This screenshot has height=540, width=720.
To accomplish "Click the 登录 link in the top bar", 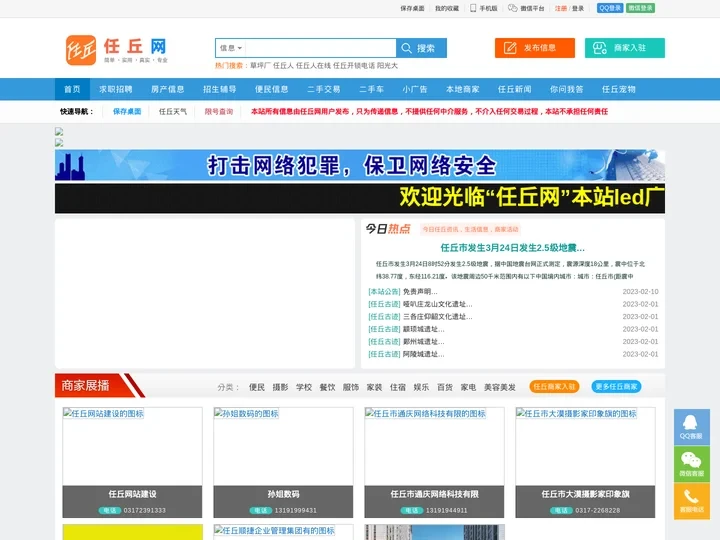I will coord(578,8).
